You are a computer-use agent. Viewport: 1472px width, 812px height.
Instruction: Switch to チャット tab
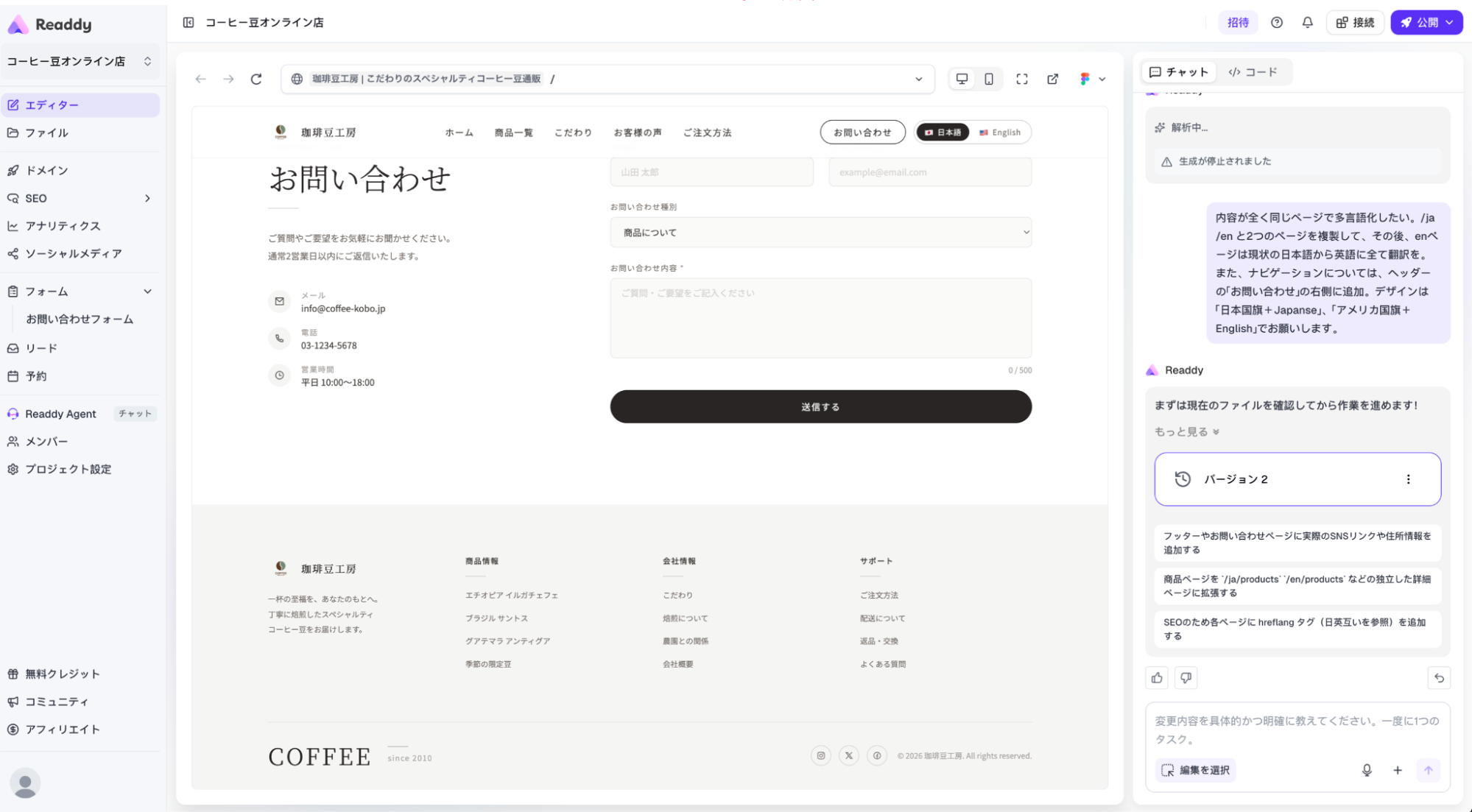coord(1179,72)
